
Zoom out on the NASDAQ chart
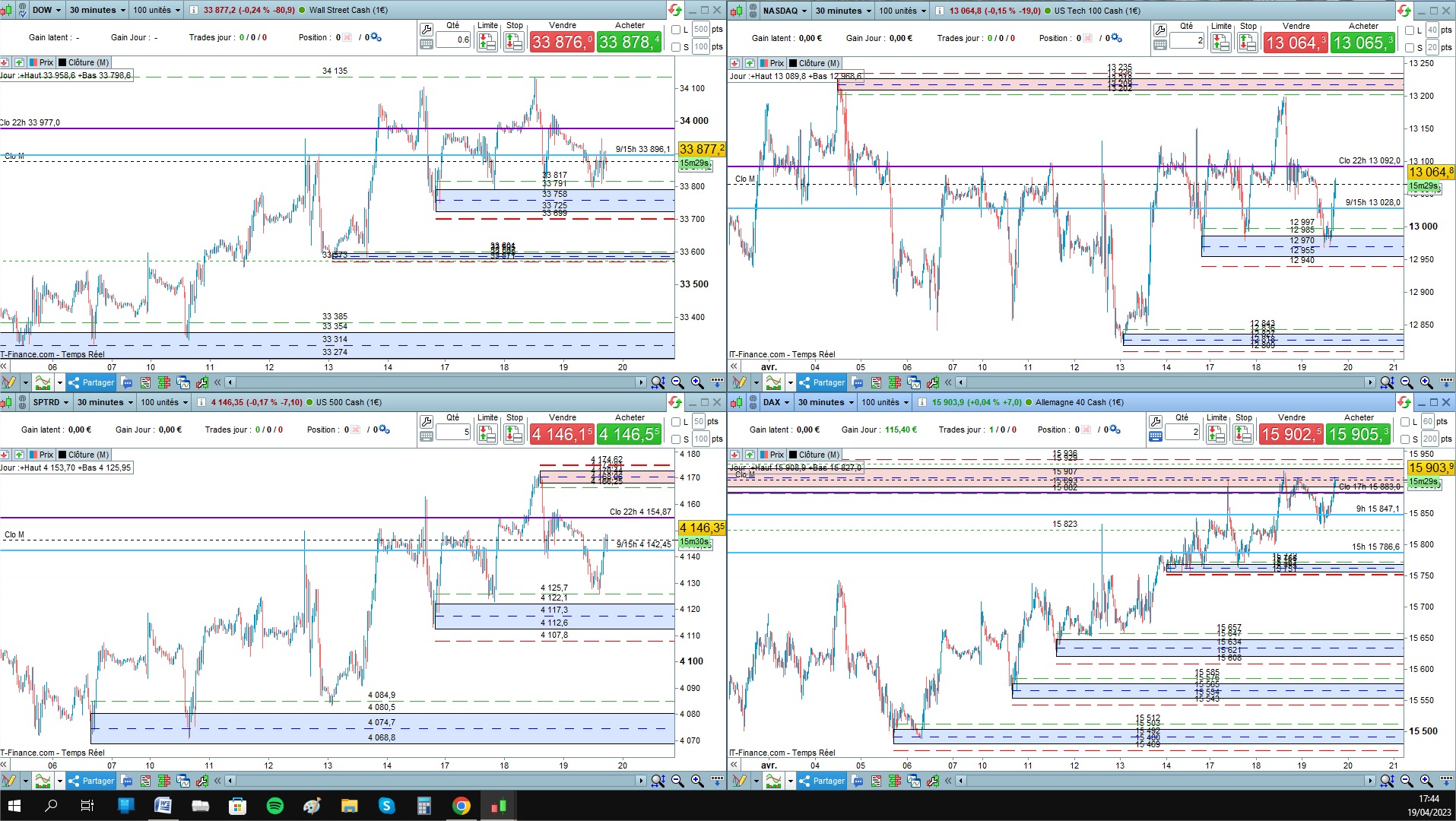point(1407,382)
